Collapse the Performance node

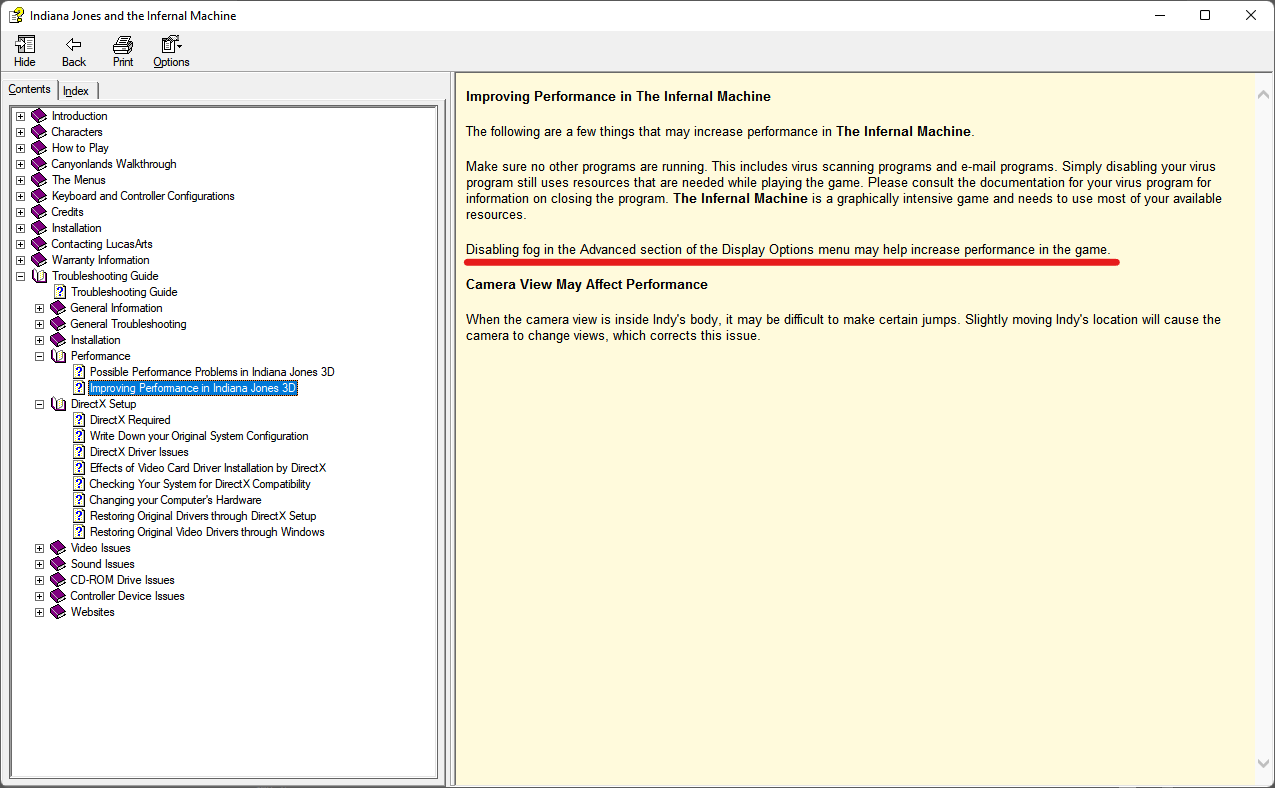tap(40, 356)
